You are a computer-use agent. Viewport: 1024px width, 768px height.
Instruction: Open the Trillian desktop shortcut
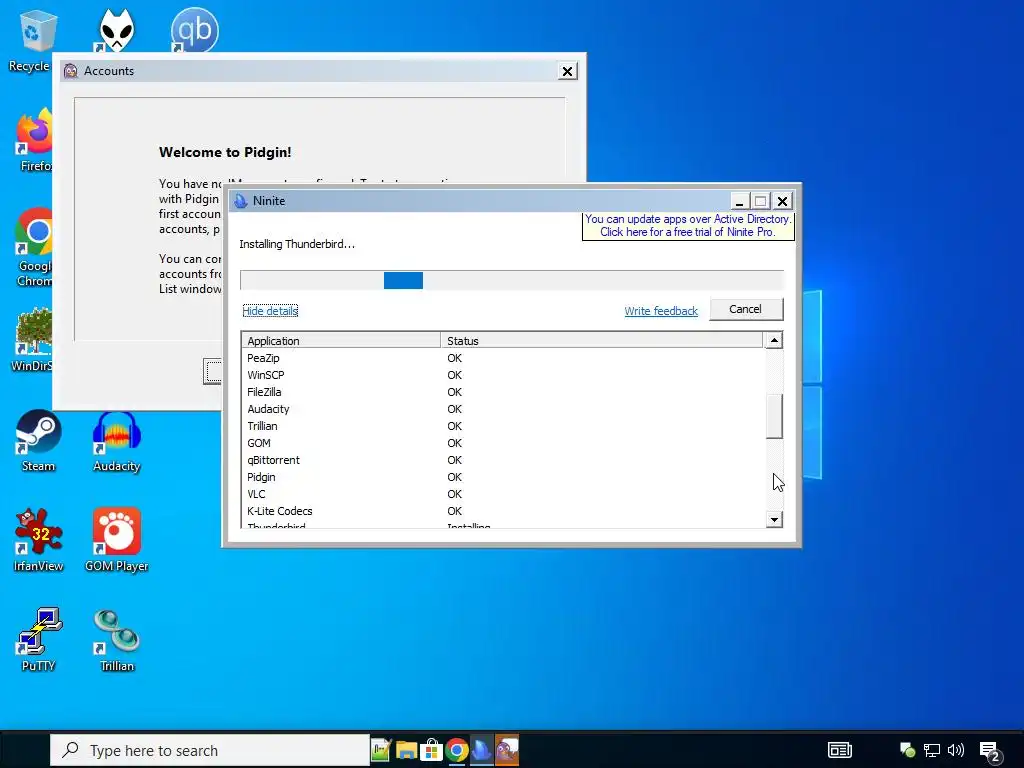coord(116,640)
